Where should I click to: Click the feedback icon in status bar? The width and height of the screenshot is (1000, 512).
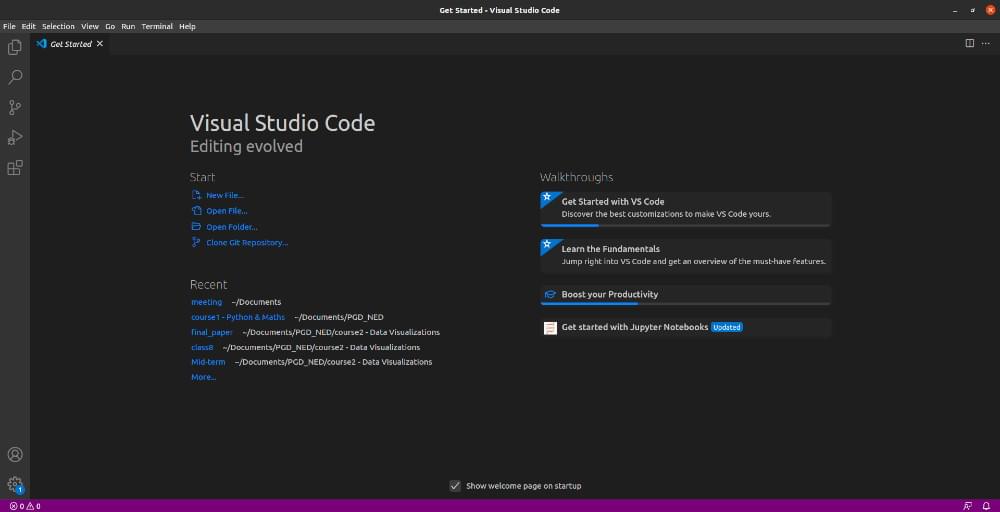pos(968,506)
